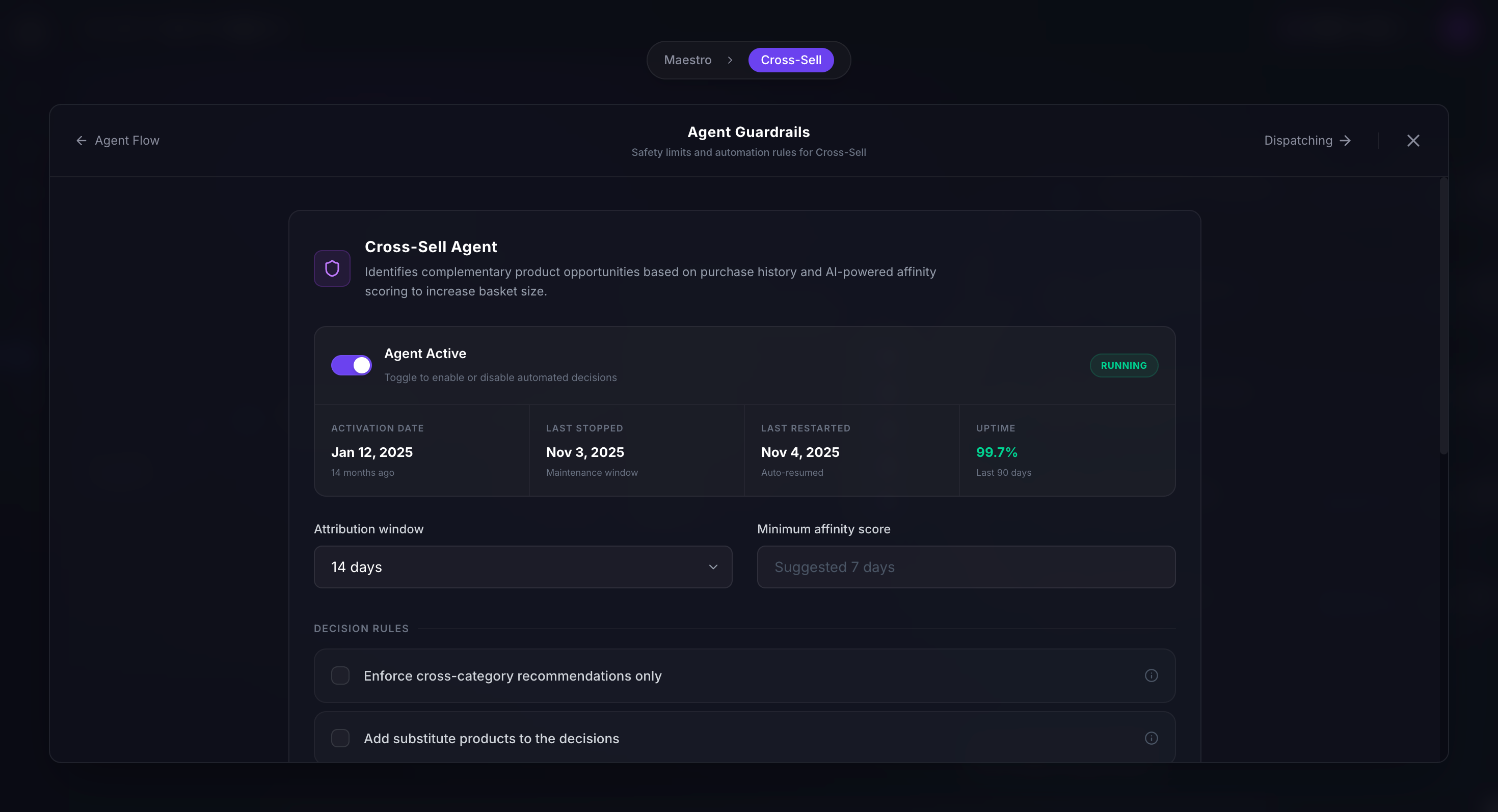Image resolution: width=1498 pixels, height=812 pixels.
Task: Click the breadcrumb chevron separator after Maestro
Action: tap(730, 61)
